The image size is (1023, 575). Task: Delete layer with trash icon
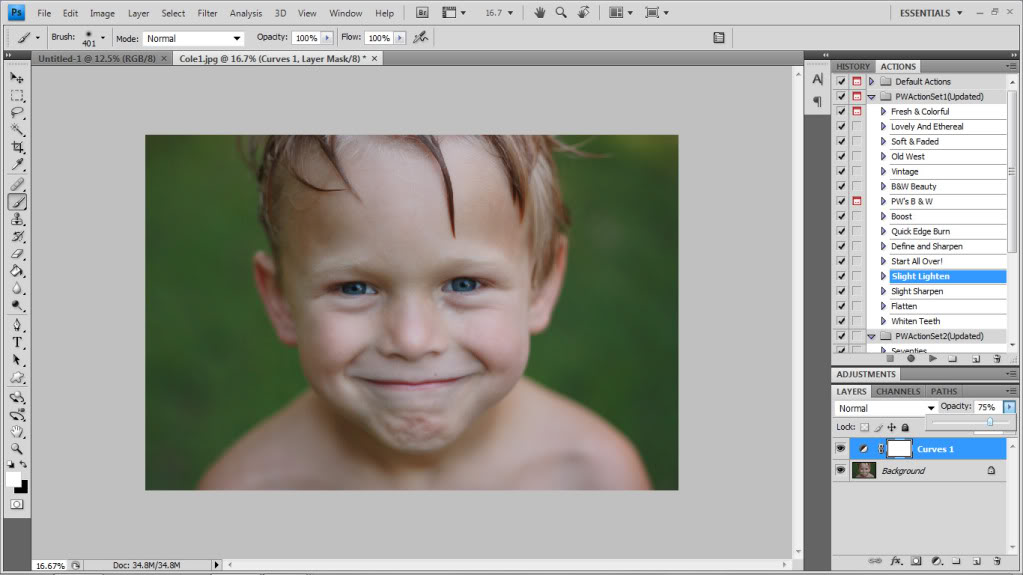997,561
